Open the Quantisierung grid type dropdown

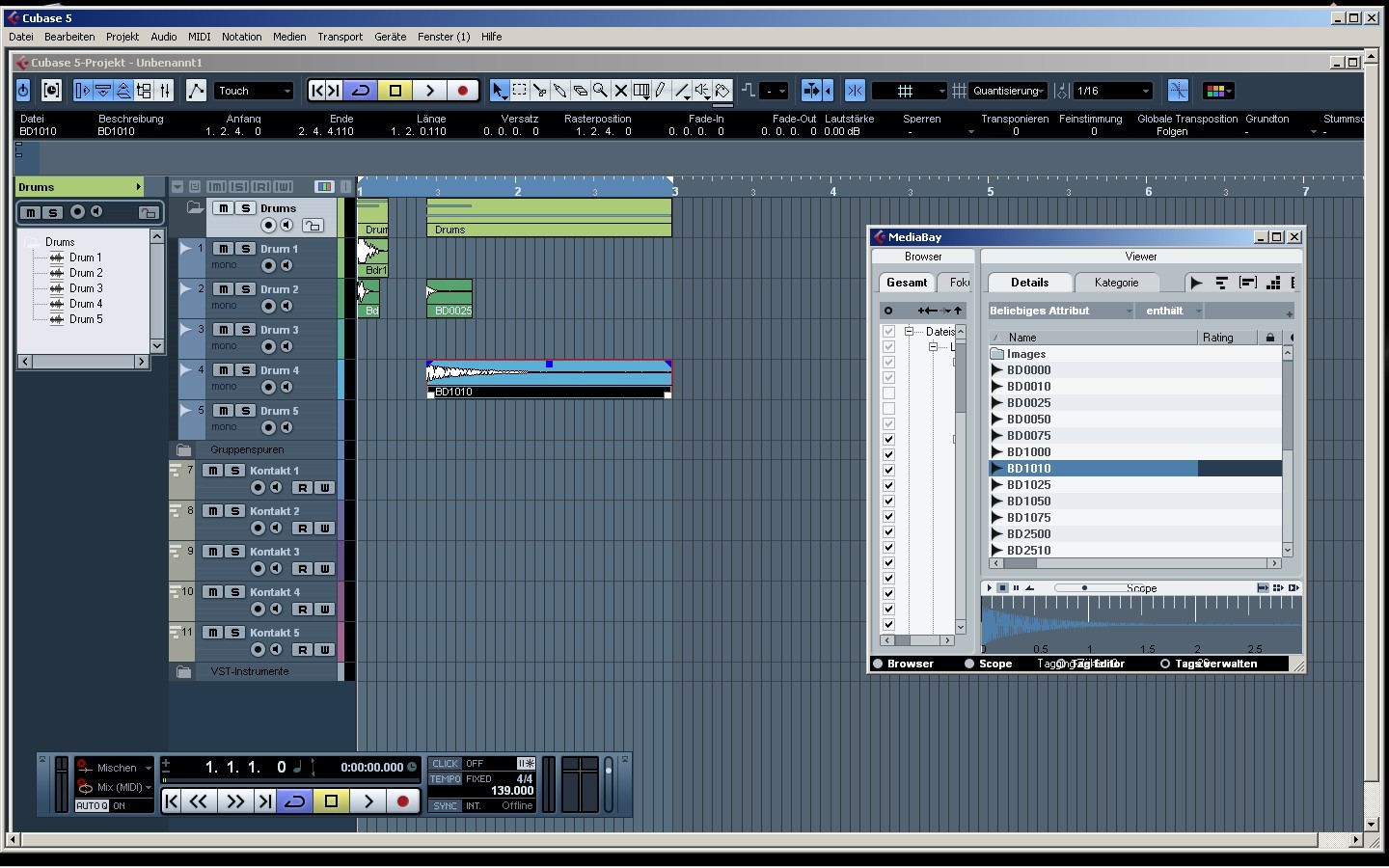coord(1008,91)
